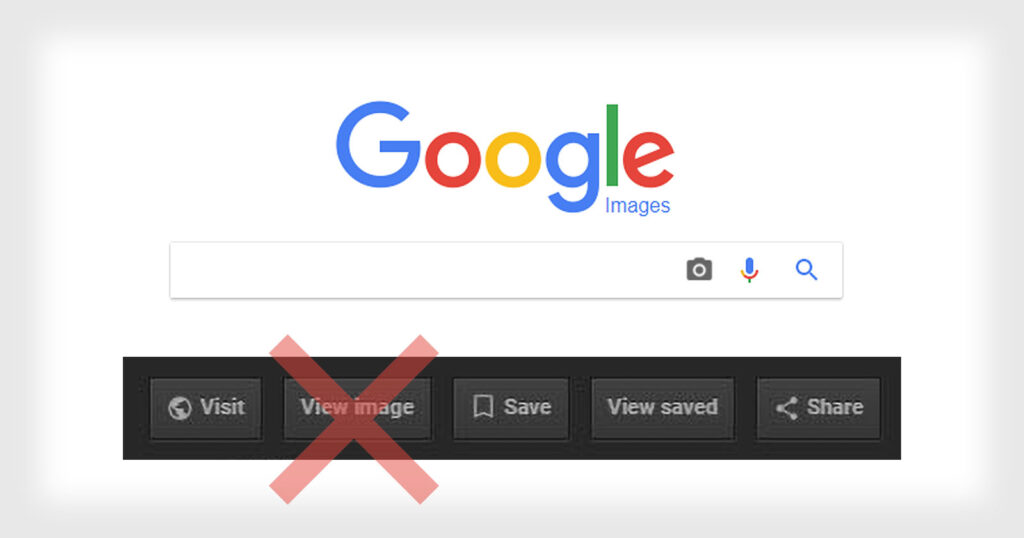
Task: Click the blue capital G in the logo
Action: (378, 144)
